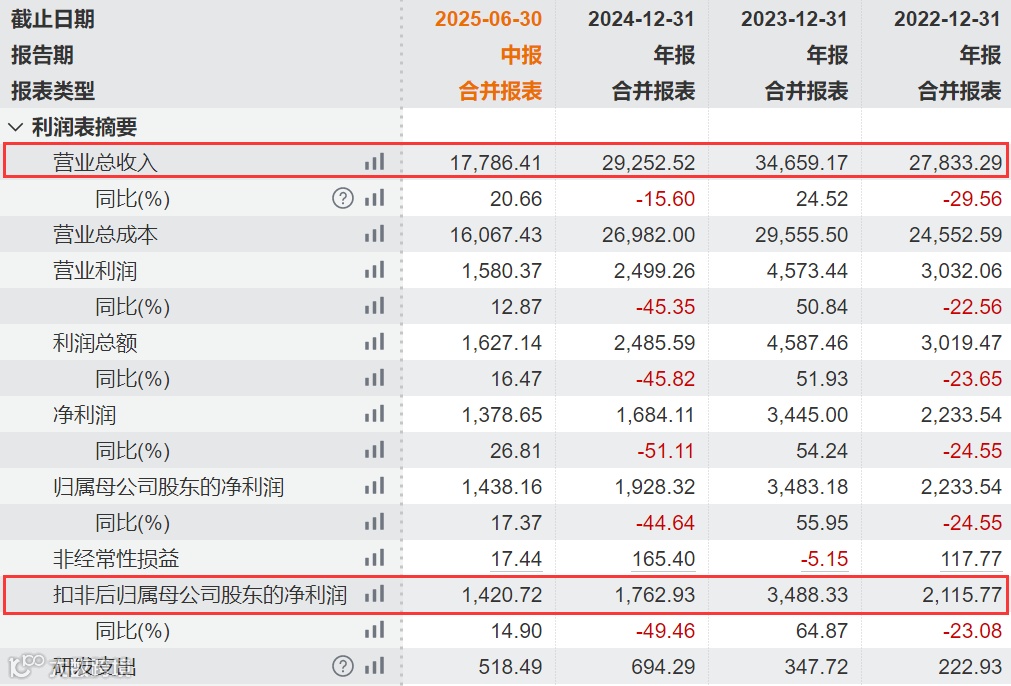The image size is (1011, 686).
Task: Select revenue cell 34,659.17
Action: (x=801, y=162)
